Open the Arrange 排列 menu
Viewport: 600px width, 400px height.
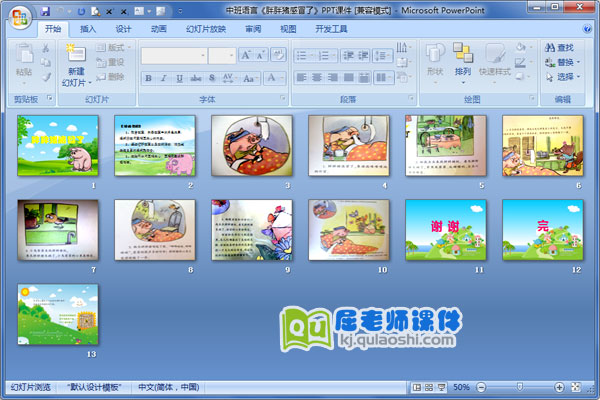coord(463,63)
